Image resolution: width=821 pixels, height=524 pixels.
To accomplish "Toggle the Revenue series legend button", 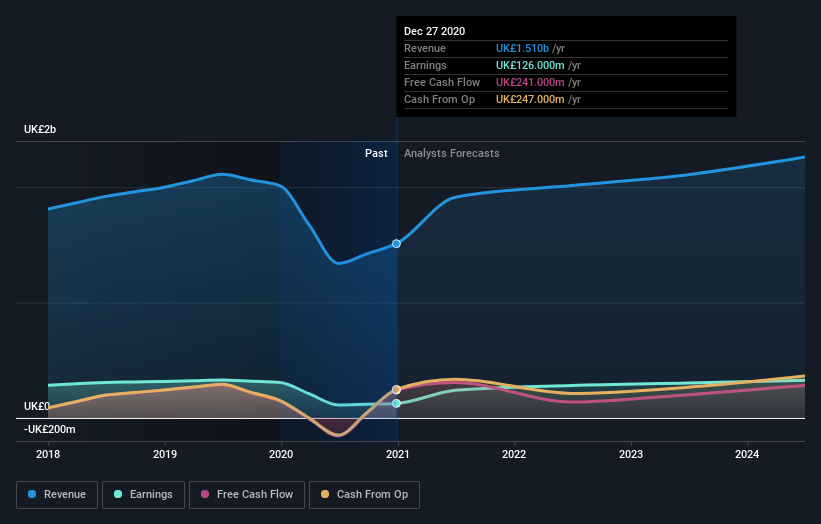I will (x=57, y=495).
